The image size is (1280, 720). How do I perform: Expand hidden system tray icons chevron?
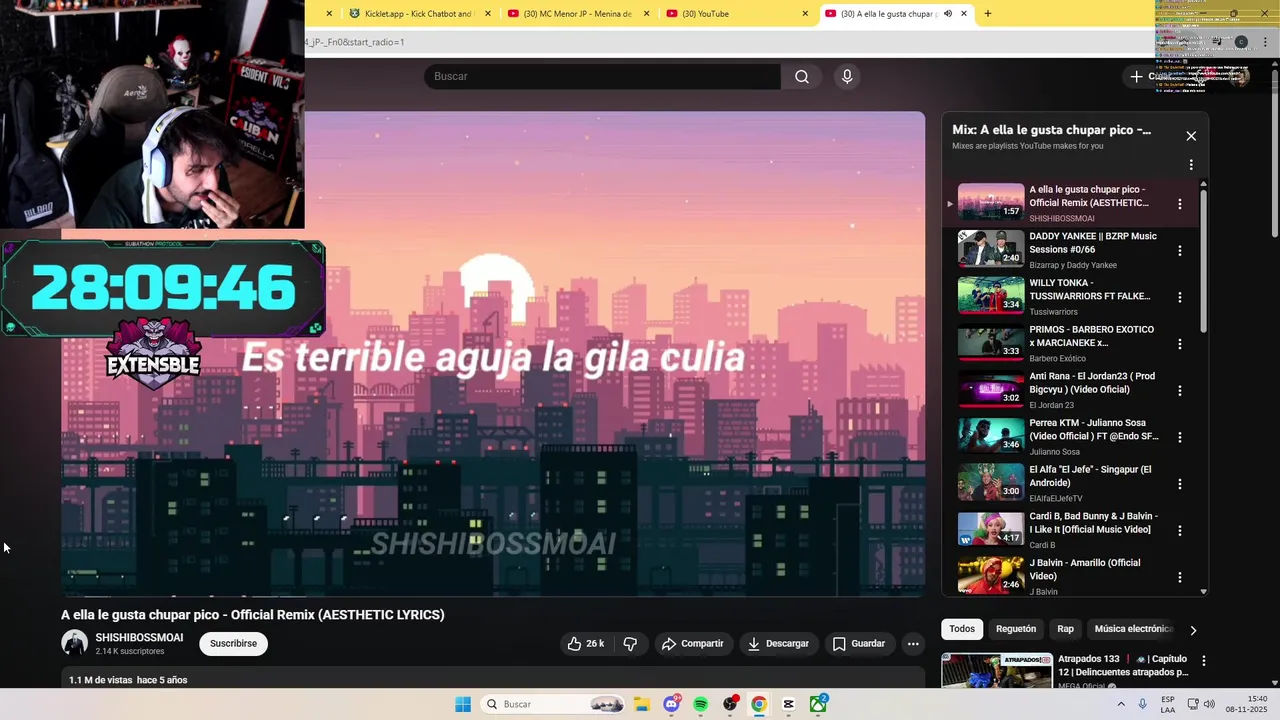click(1120, 704)
